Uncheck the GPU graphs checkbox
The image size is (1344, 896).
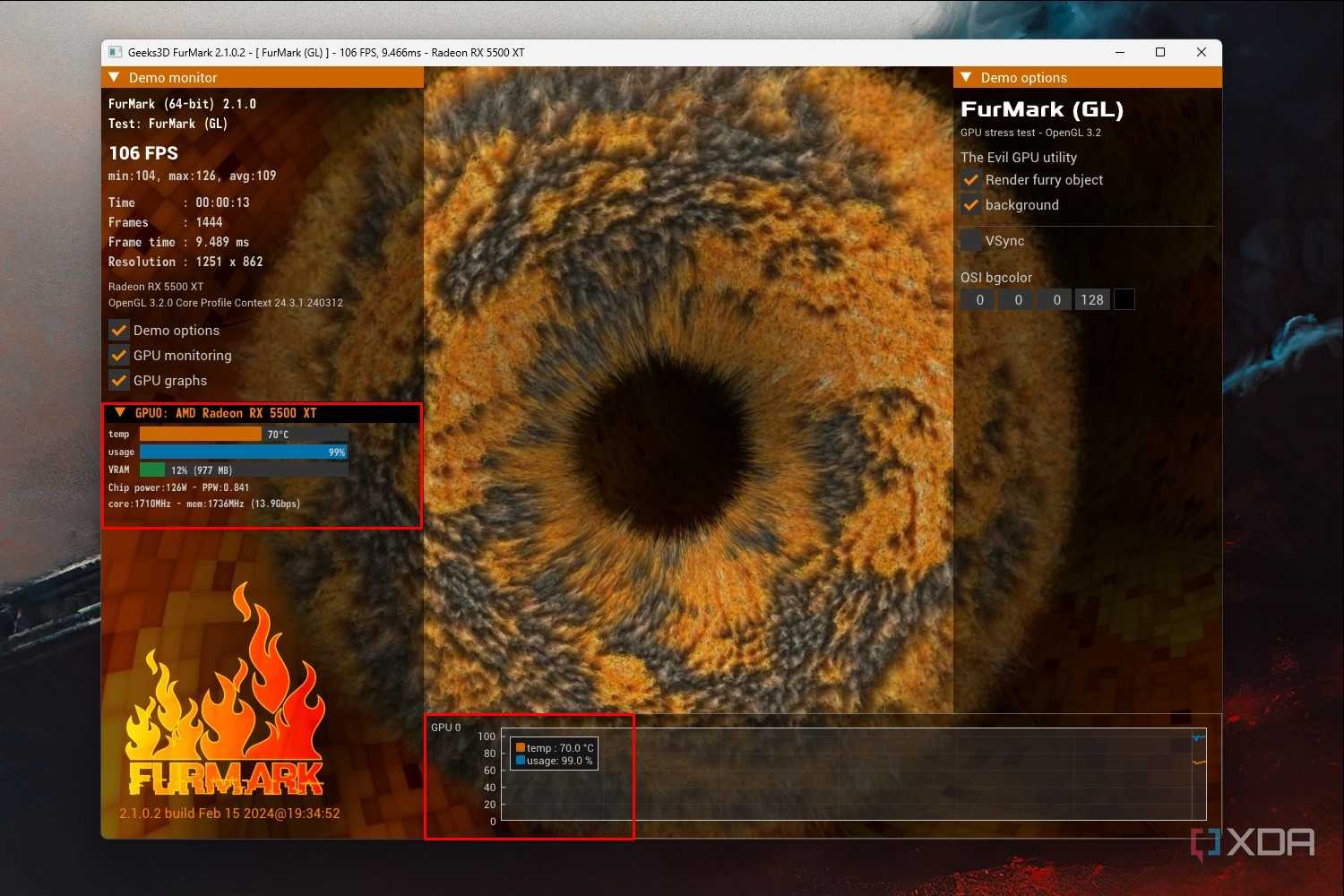tap(119, 380)
